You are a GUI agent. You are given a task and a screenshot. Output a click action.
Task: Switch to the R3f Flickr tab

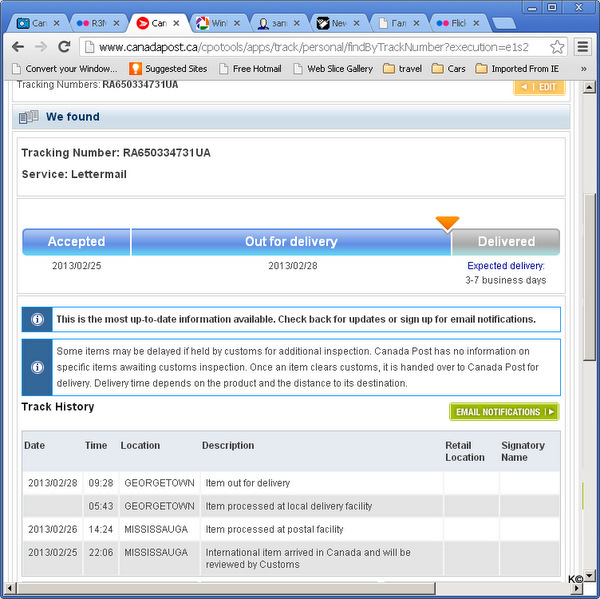pyautogui.click(x=98, y=23)
